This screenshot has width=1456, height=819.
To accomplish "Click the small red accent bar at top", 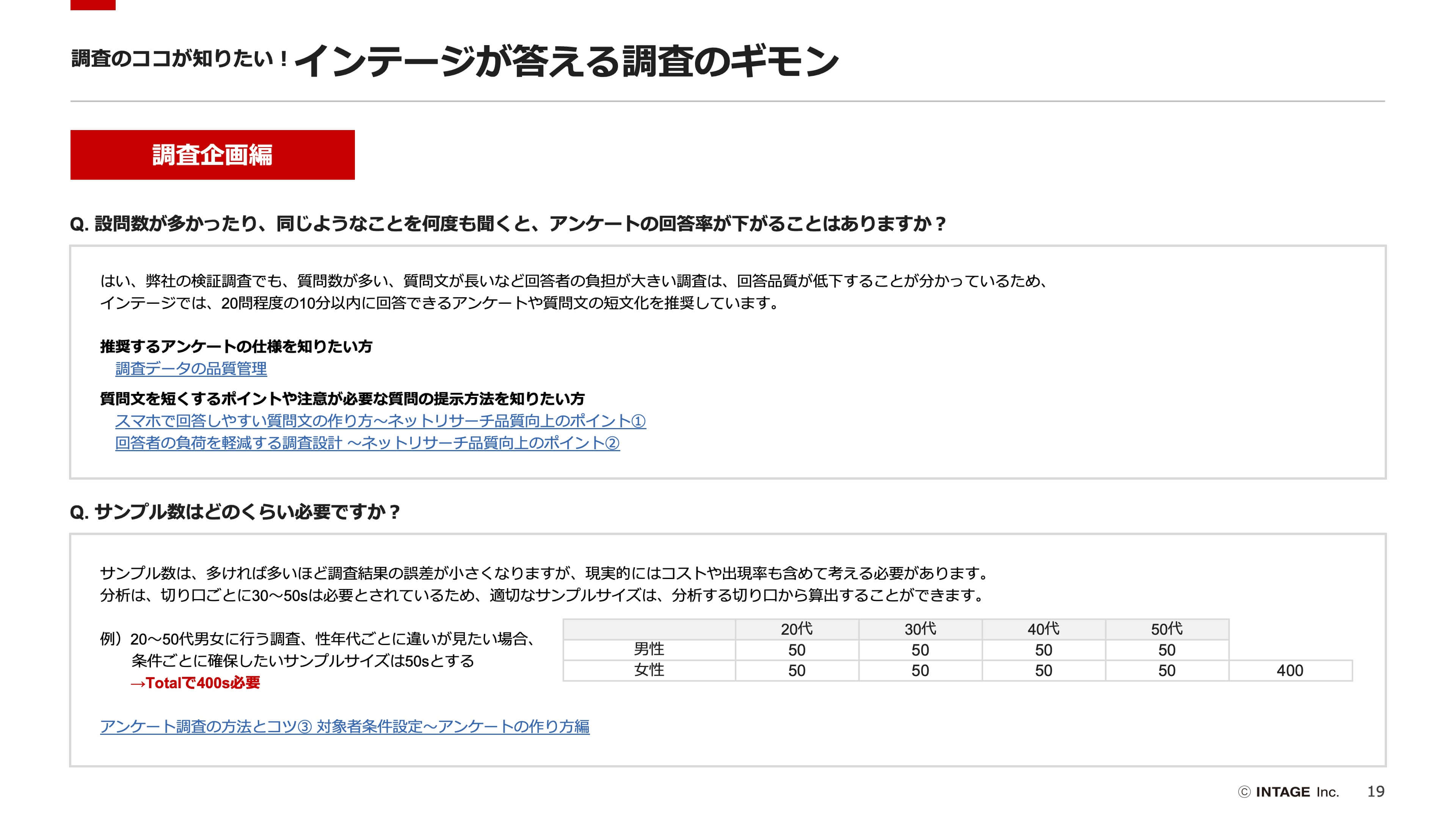I will pyautogui.click(x=93, y=5).
